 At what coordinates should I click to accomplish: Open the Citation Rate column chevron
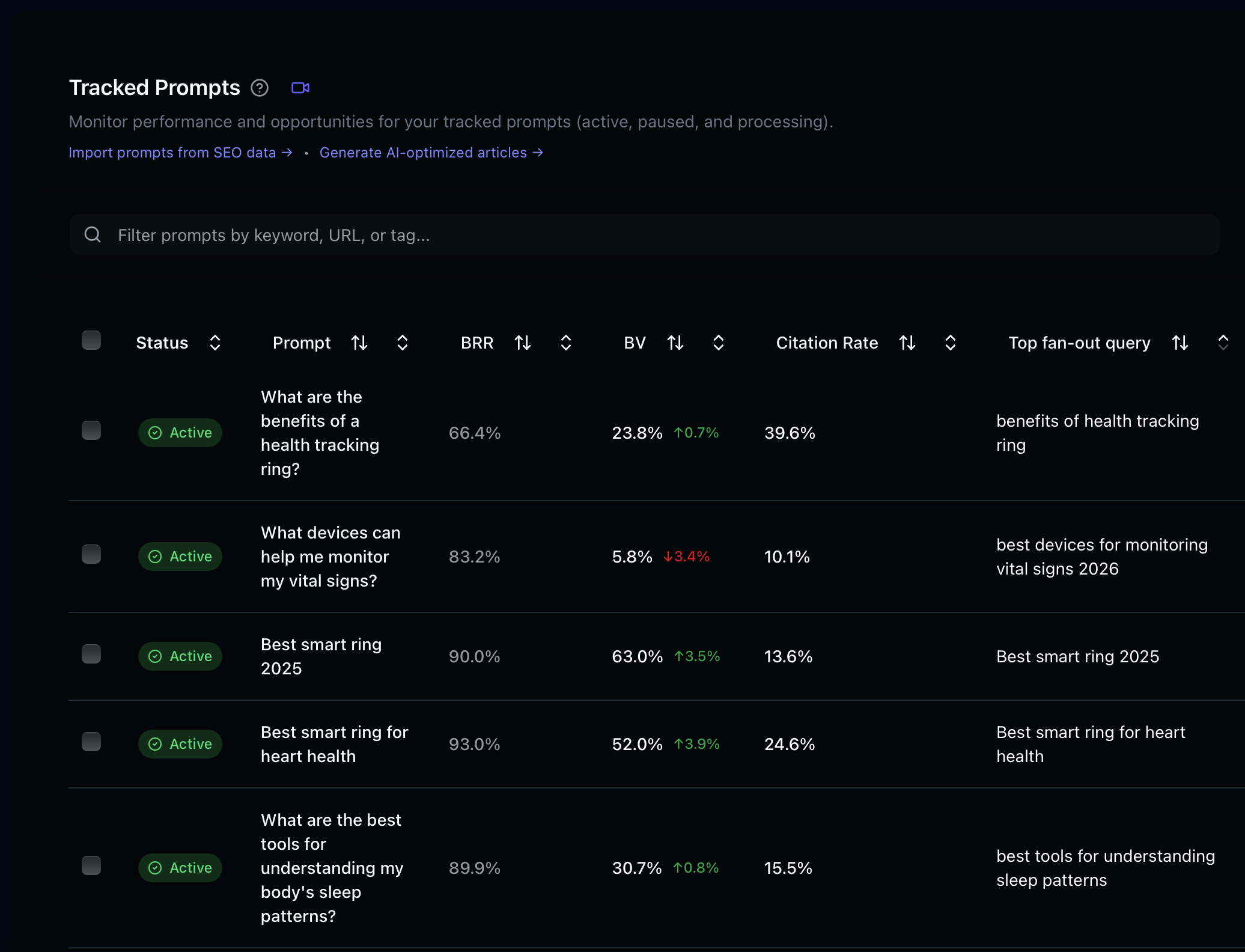(x=950, y=343)
